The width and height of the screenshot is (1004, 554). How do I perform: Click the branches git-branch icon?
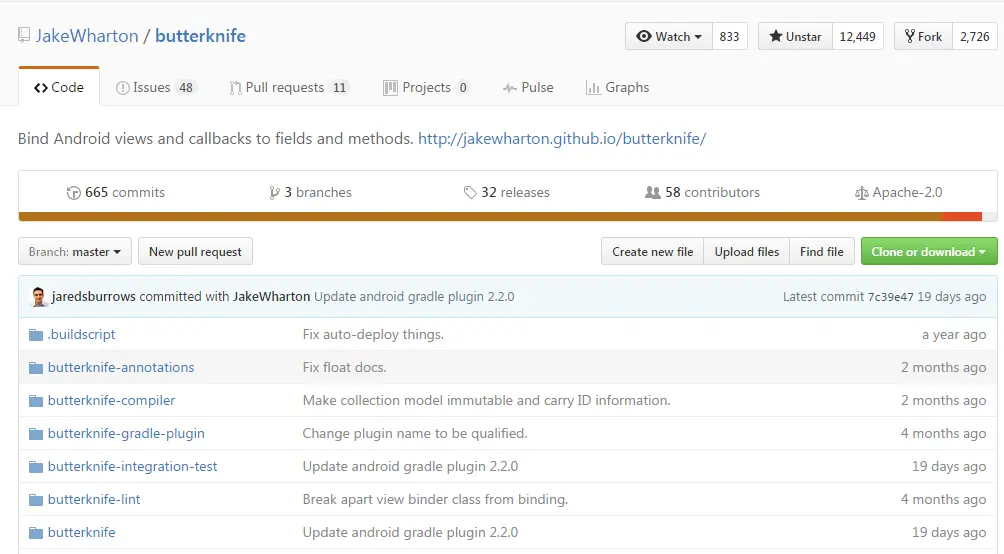pos(275,193)
